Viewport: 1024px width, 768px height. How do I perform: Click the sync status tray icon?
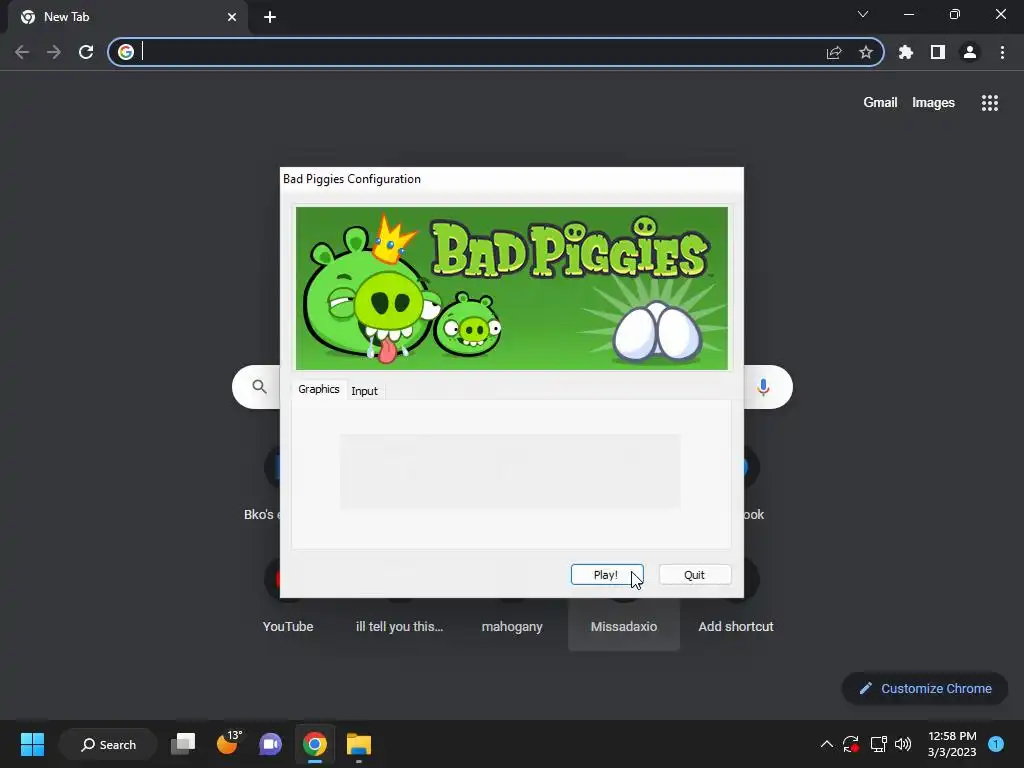click(851, 744)
